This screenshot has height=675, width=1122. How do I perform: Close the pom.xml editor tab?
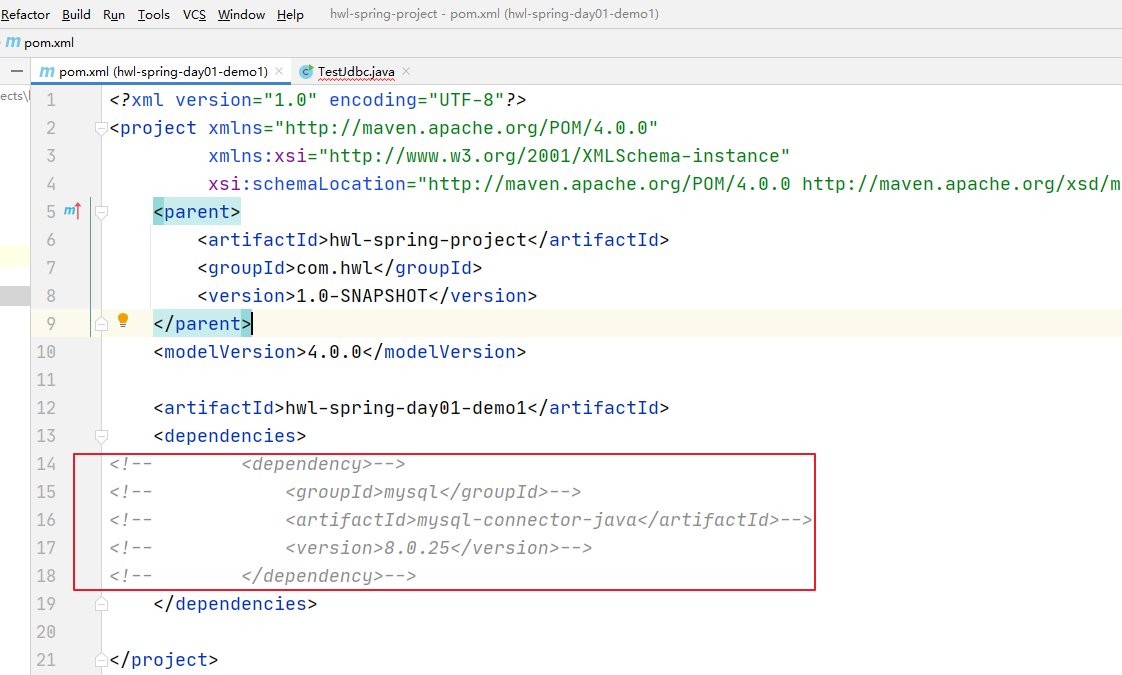[279, 71]
